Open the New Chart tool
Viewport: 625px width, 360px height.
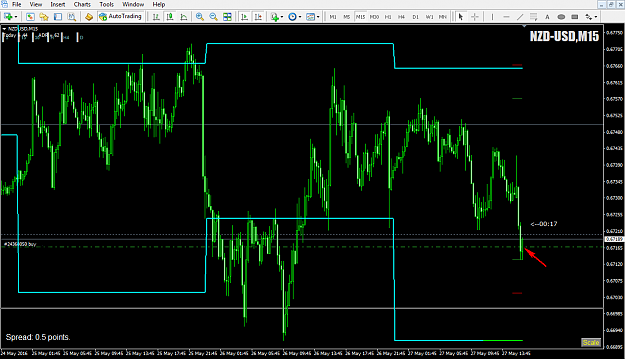8,17
